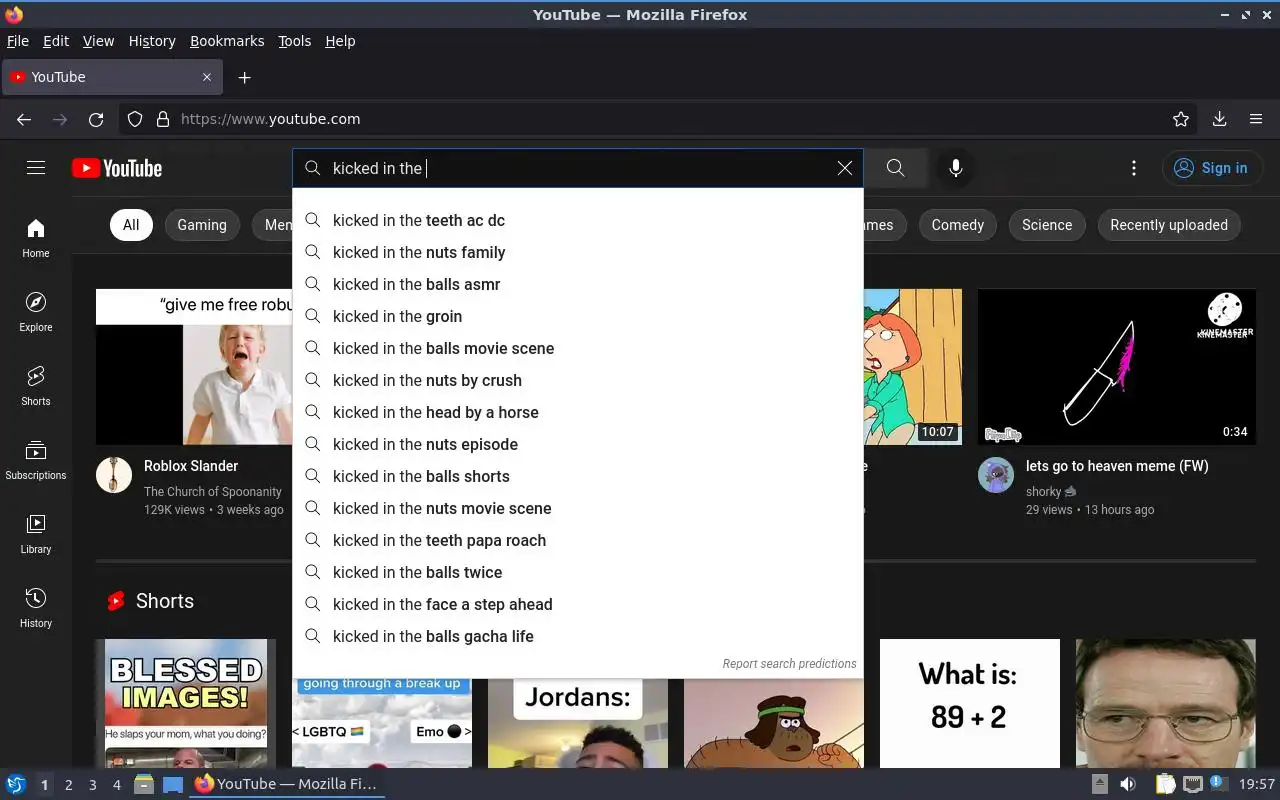
Task: Select the Science filter chip
Action: [1047, 225]
